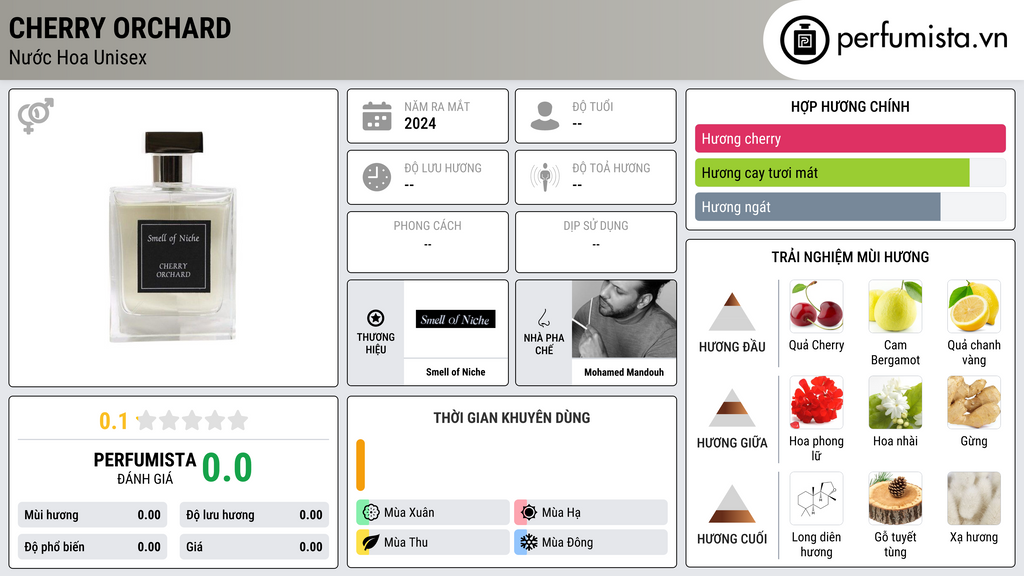Viewport: 1024px width, 576px height.
Task: Click the CHERRY ORCHARD title text
Action: tap(120, 28)
